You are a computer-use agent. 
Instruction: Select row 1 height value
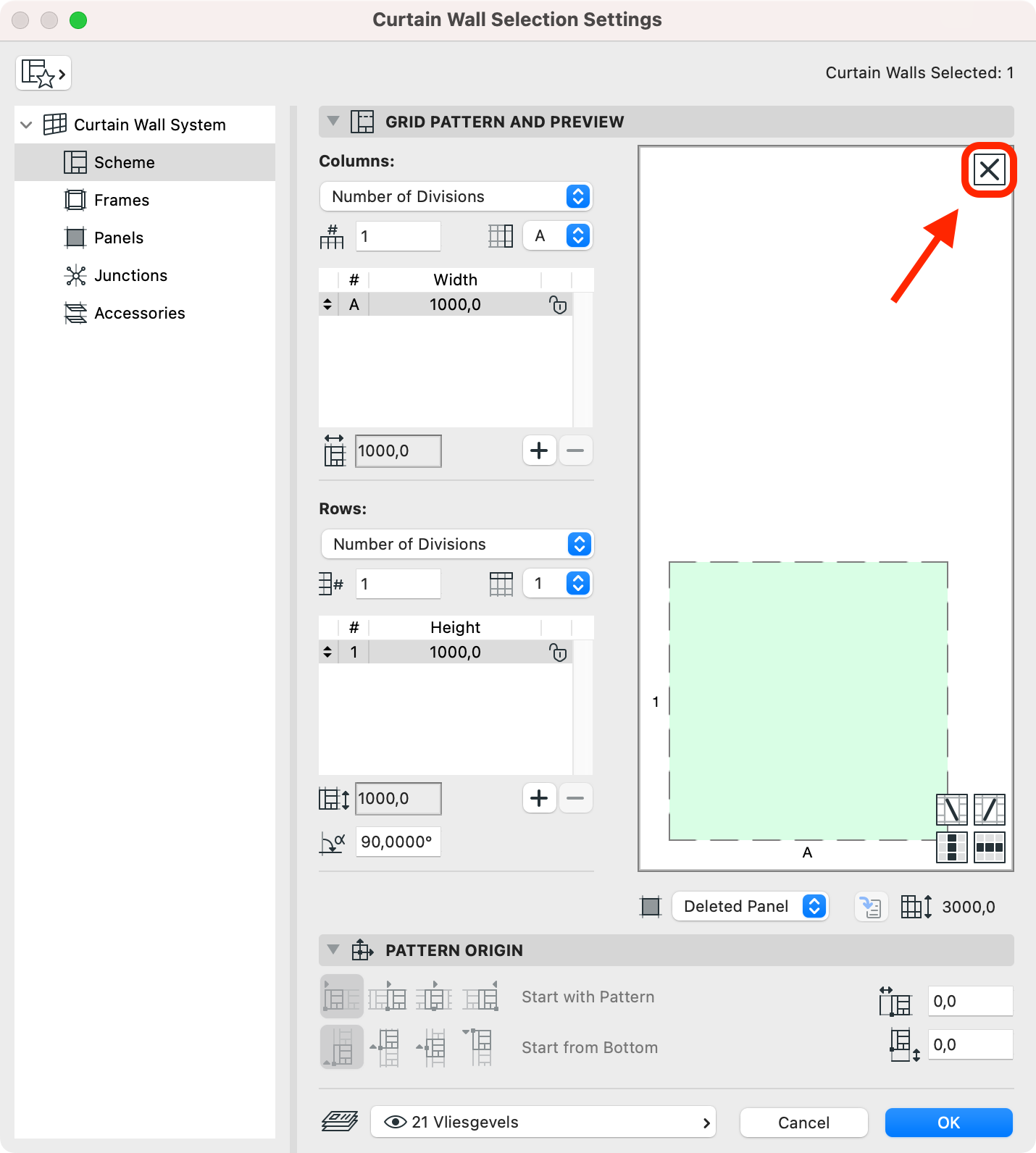[x=455, y=652]
